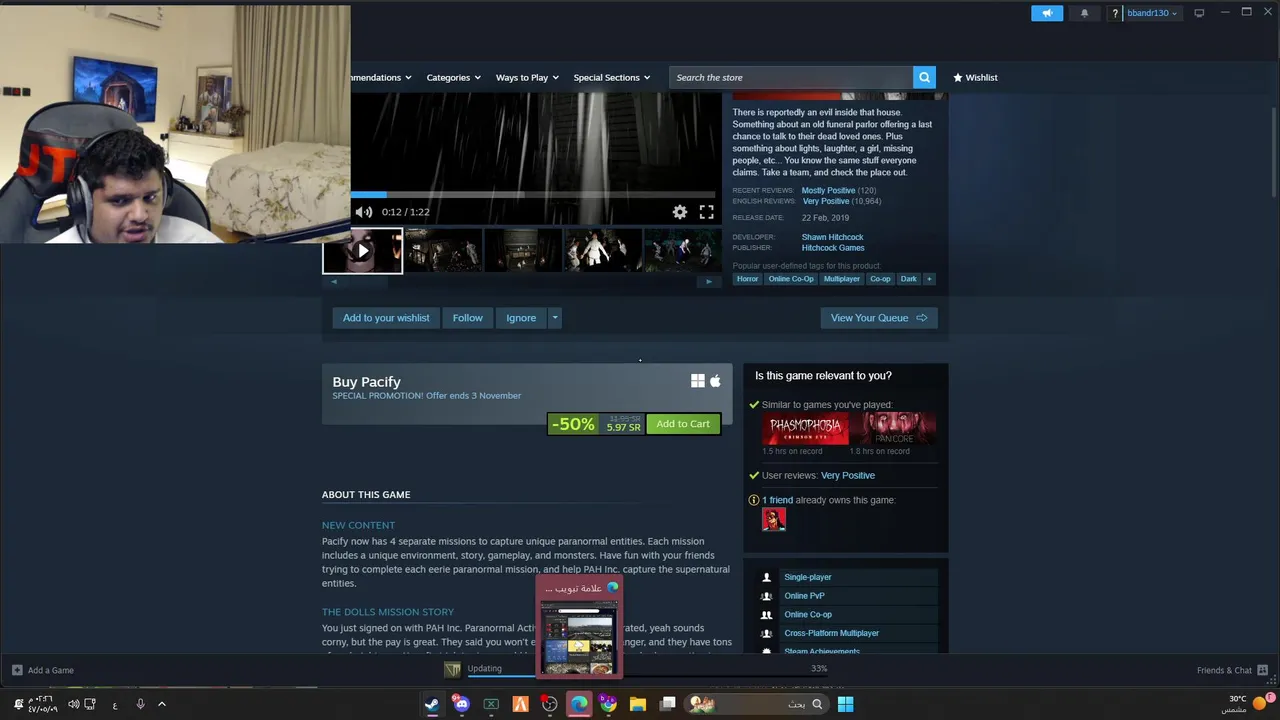Expand more tags with the plus button
This screenshot has width=1280, height=720.
click(x=929, y=279)
